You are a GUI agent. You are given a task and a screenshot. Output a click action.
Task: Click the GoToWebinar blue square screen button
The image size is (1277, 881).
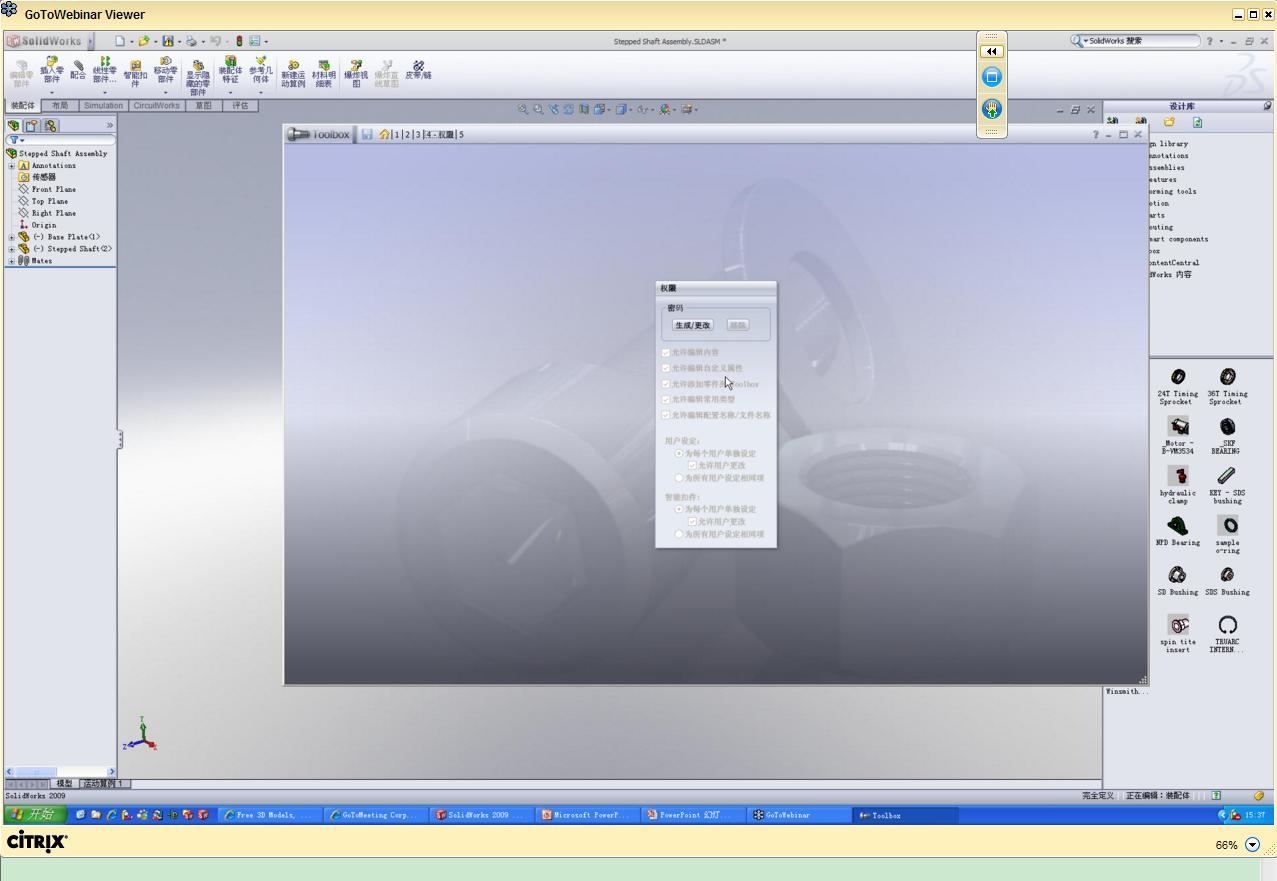(x=992, y=76)
